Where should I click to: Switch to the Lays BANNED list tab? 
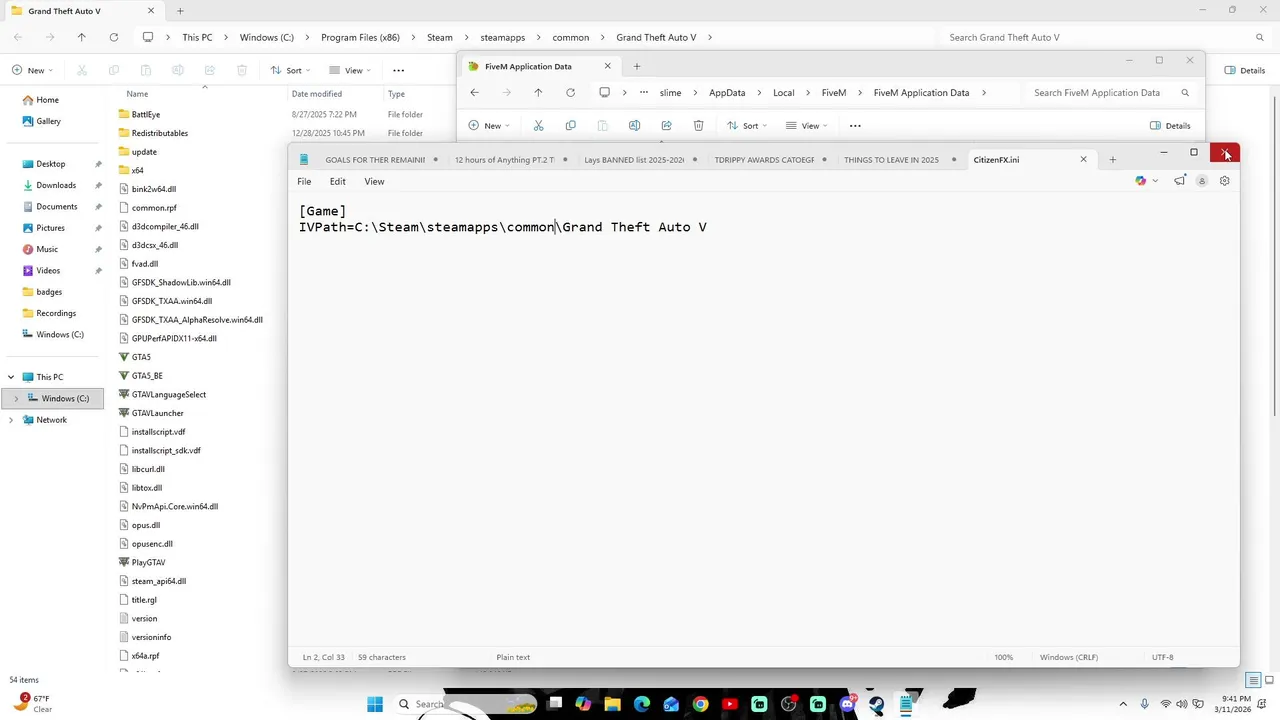[634, 159]
